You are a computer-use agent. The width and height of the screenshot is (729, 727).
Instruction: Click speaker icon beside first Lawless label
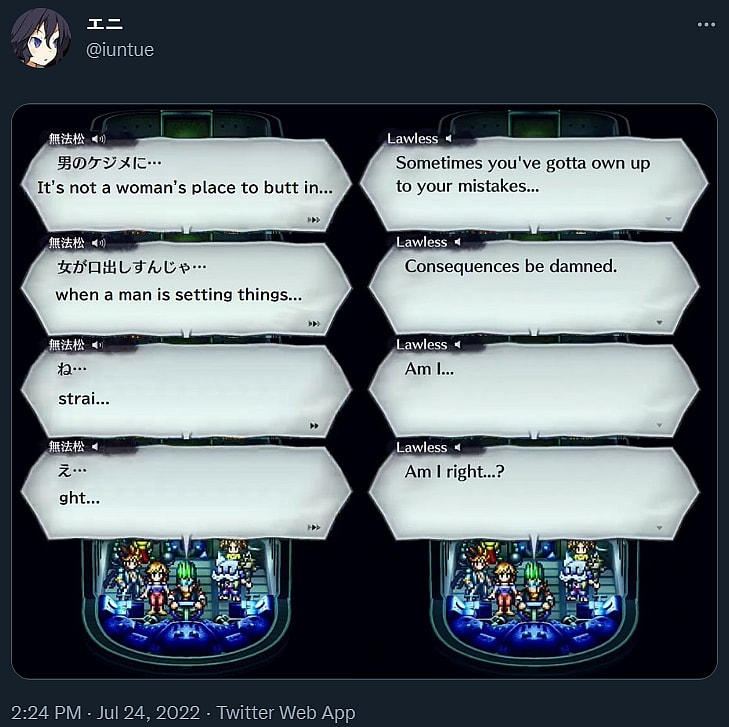click(449, 139)
